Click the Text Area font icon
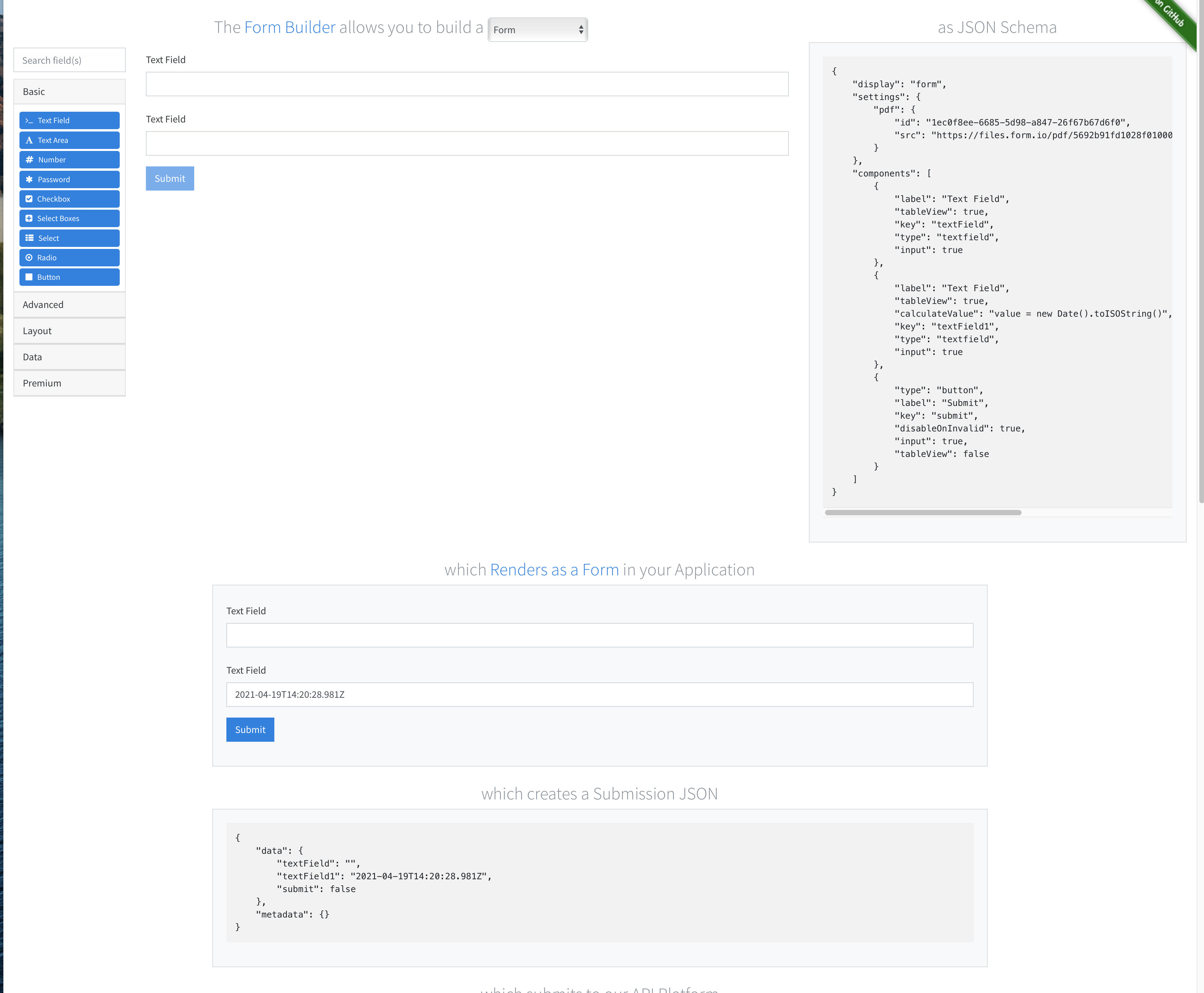The image size is (1204, 993). click(x=29, y=140)
